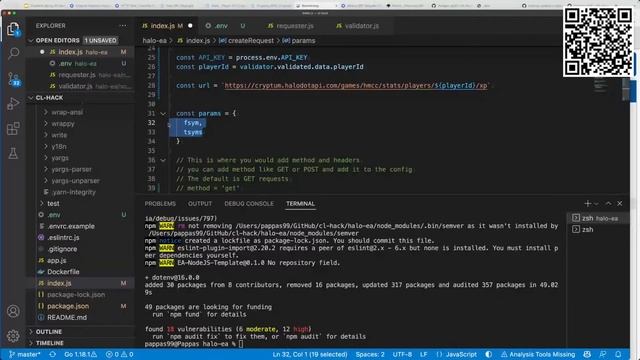Fold the comment block at line 36
The height and width of the screenshot is (360, 640).
pyautogui.click(x=163, y=160)
